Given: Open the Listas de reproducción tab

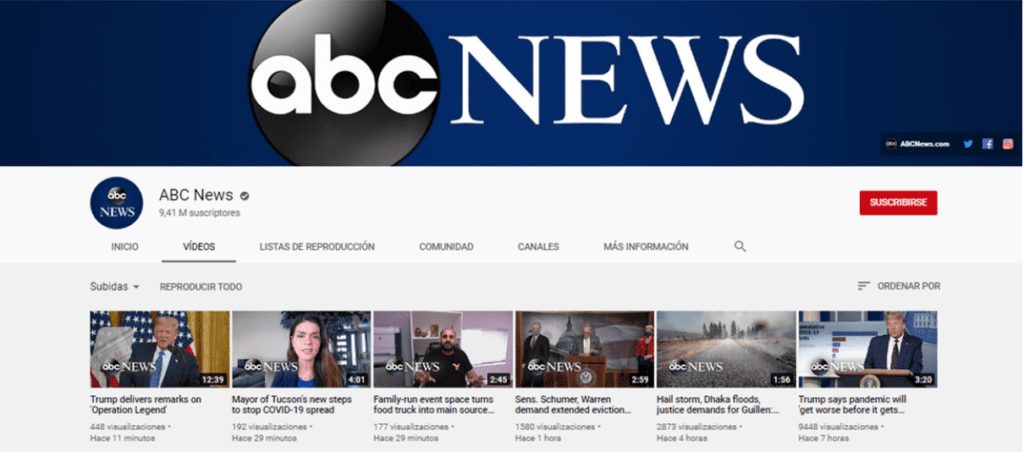Looking at the screenshot, I should click(317, 247).
